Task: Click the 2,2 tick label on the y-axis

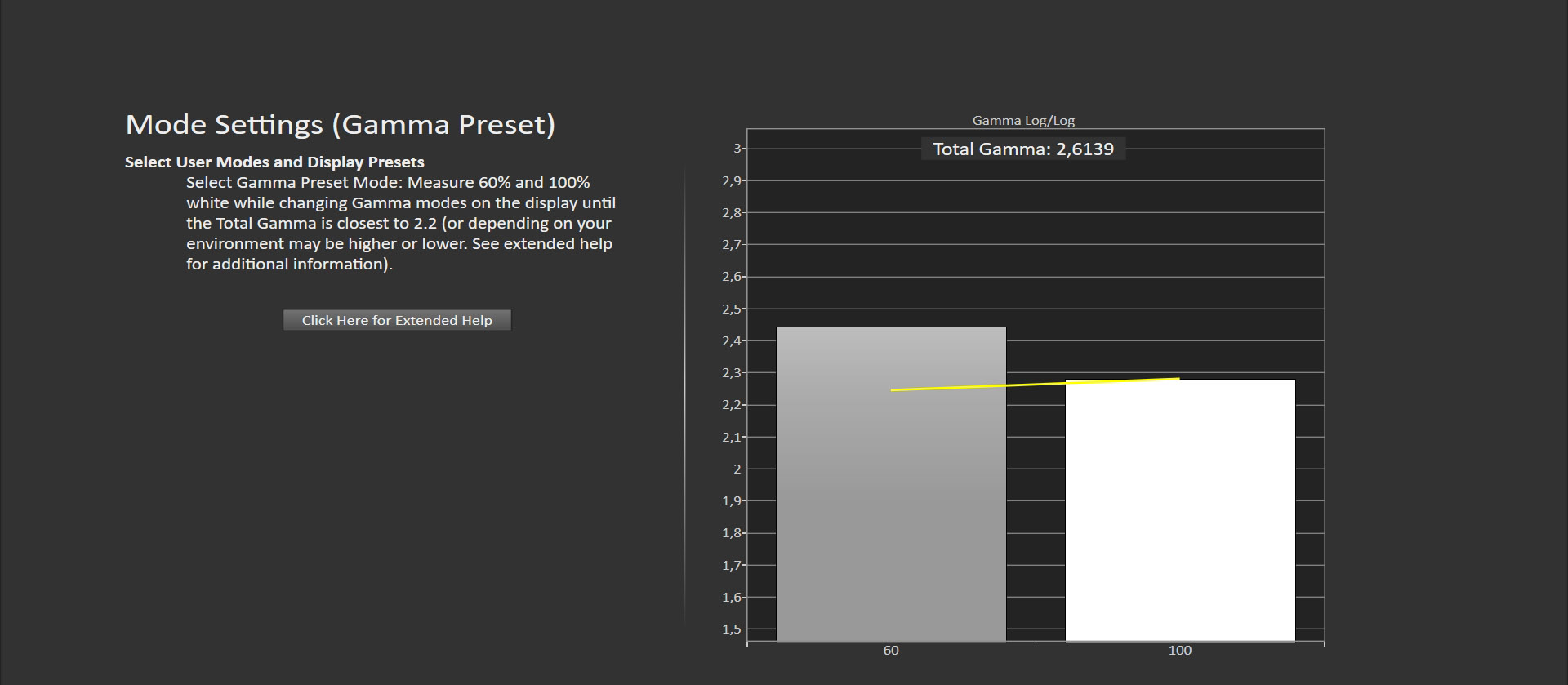Action: pos(731,405)
